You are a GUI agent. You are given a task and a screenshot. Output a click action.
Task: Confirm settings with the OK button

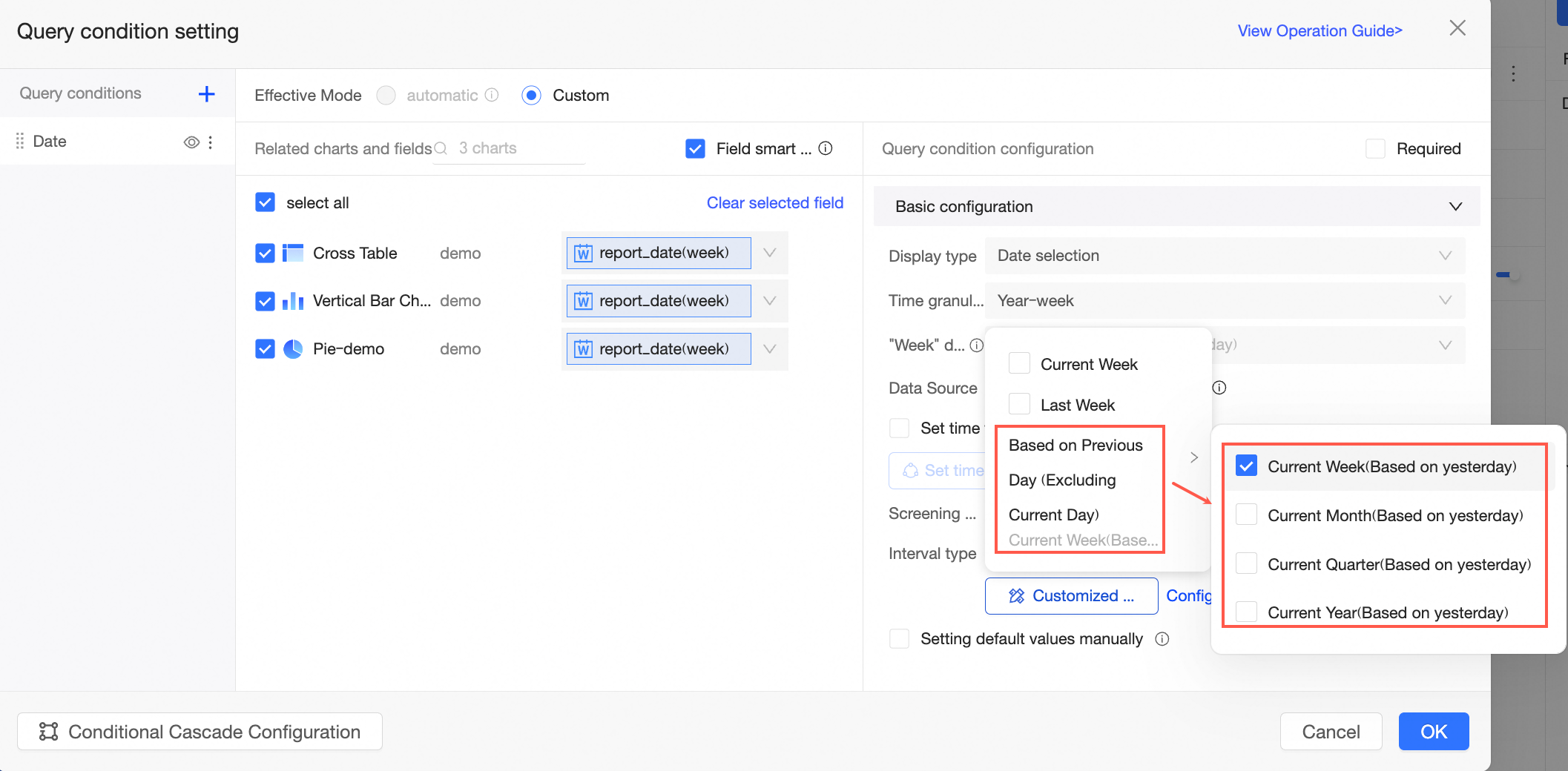1434,732
